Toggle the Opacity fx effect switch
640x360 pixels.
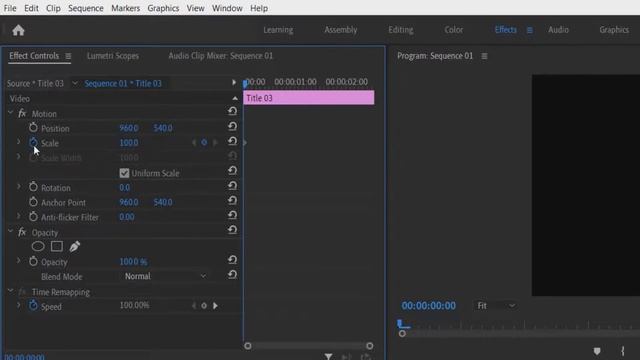pyautogui.click(x=22, y=232)
